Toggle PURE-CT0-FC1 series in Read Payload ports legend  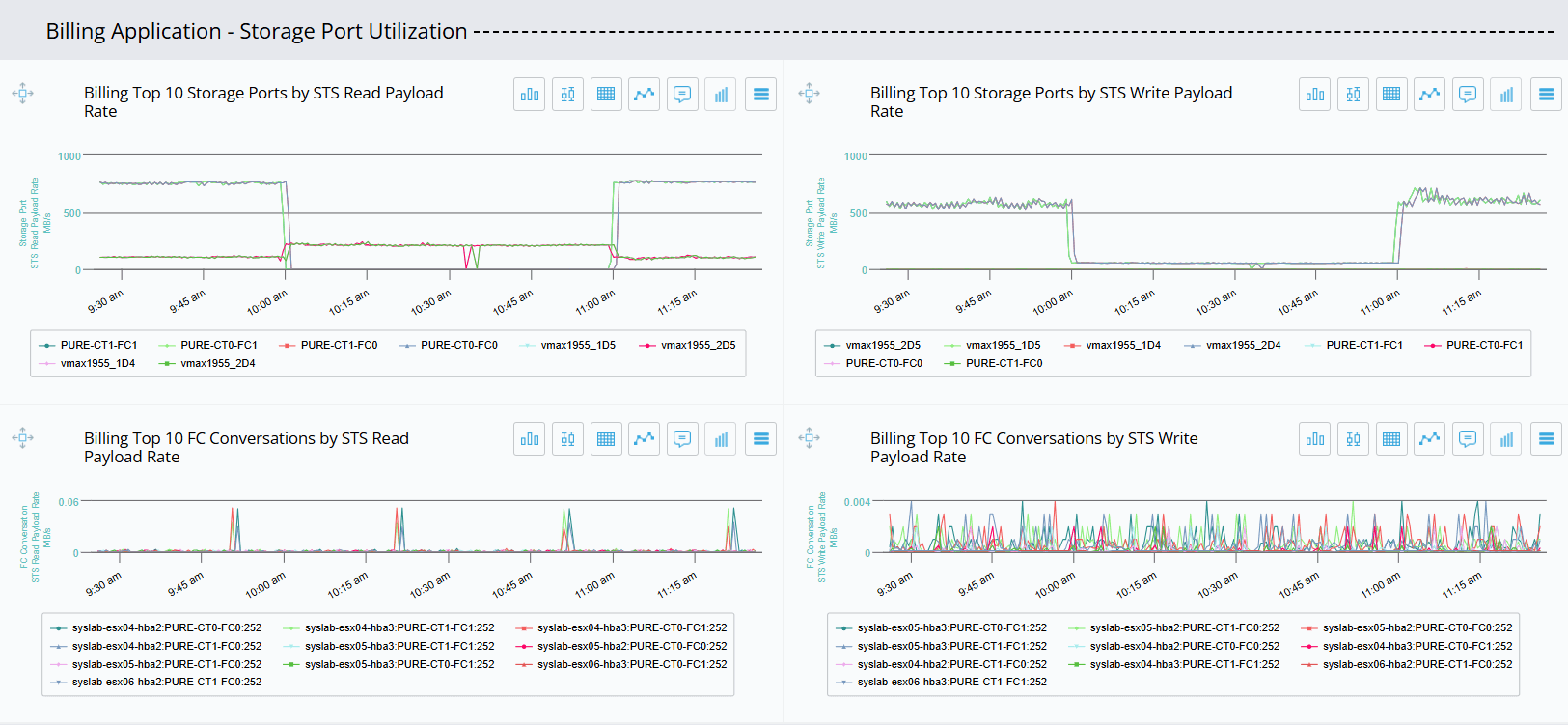[x=208, y=345]
